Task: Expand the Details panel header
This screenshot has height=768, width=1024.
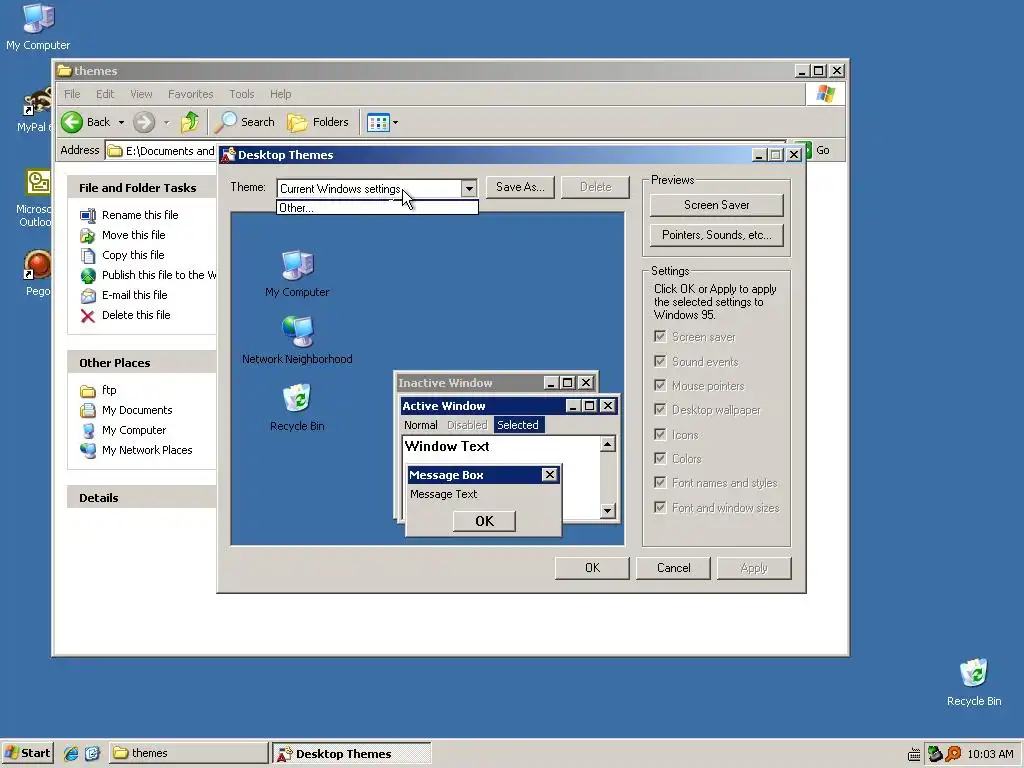Action: coord(142,498)
